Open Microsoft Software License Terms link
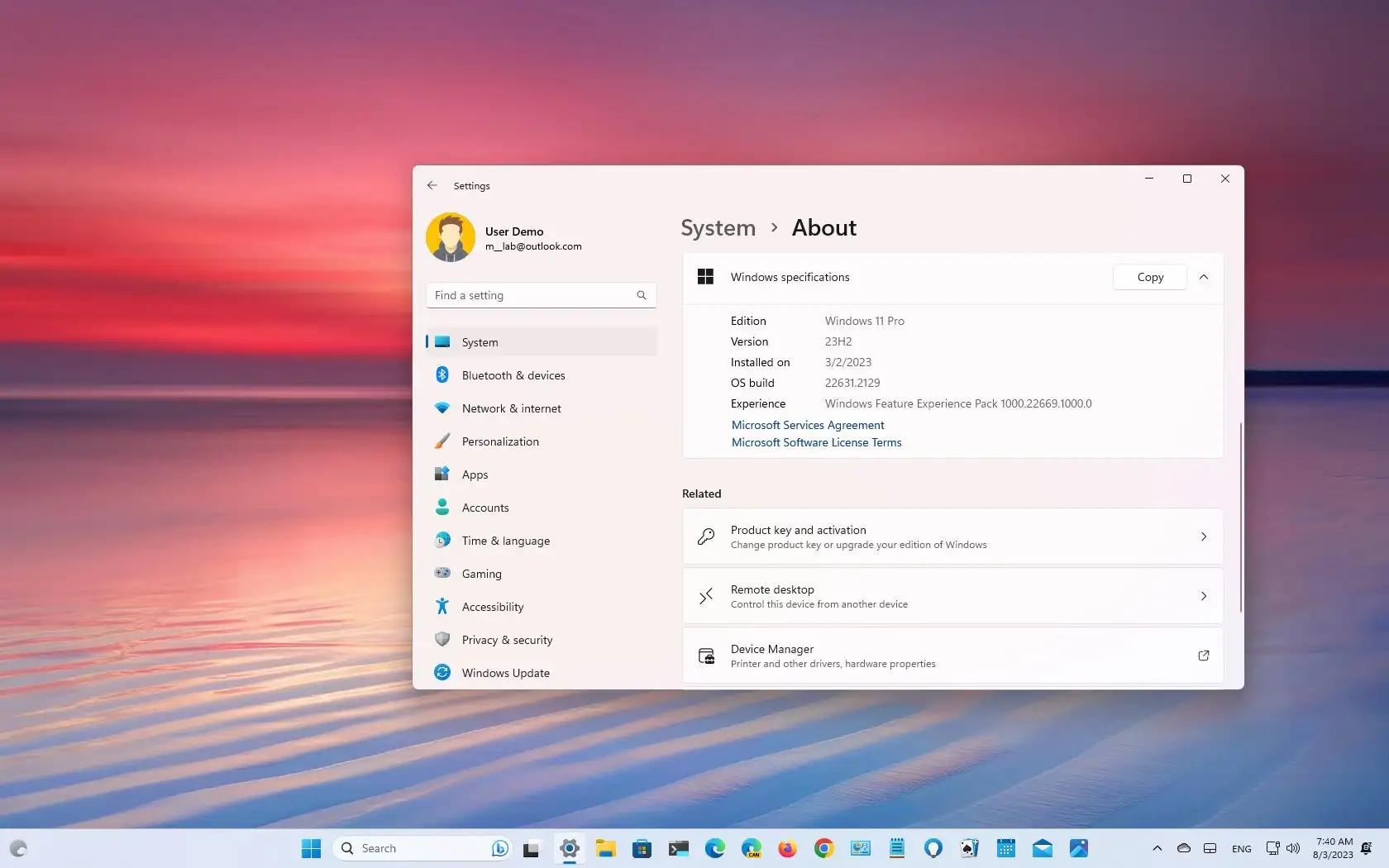 coord(816,442)
